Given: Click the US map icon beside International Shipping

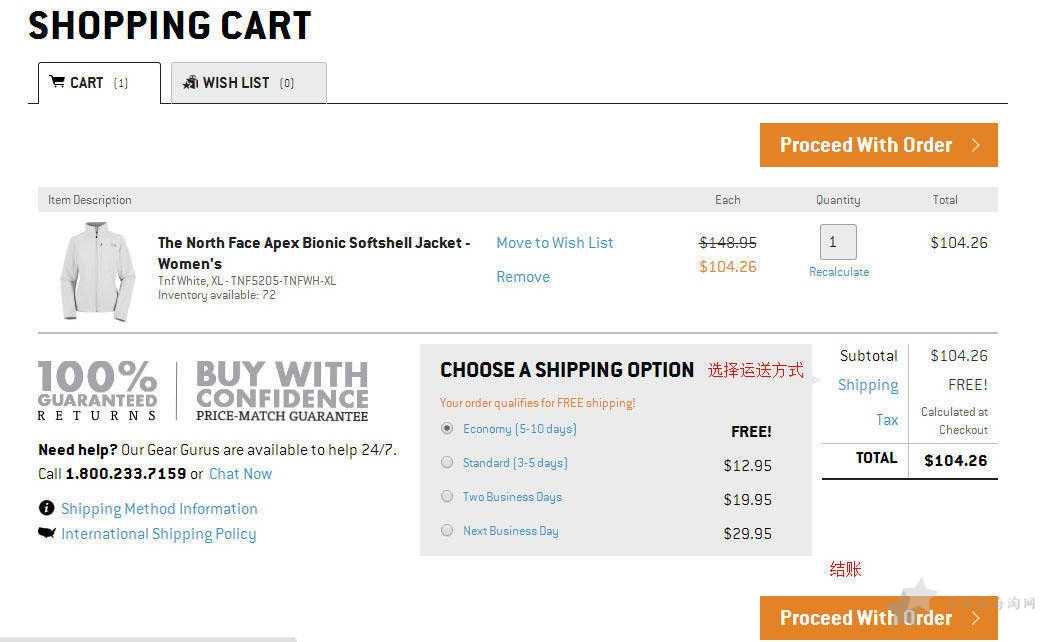Looking at the screenshot, I should click(x=47, y=532).
